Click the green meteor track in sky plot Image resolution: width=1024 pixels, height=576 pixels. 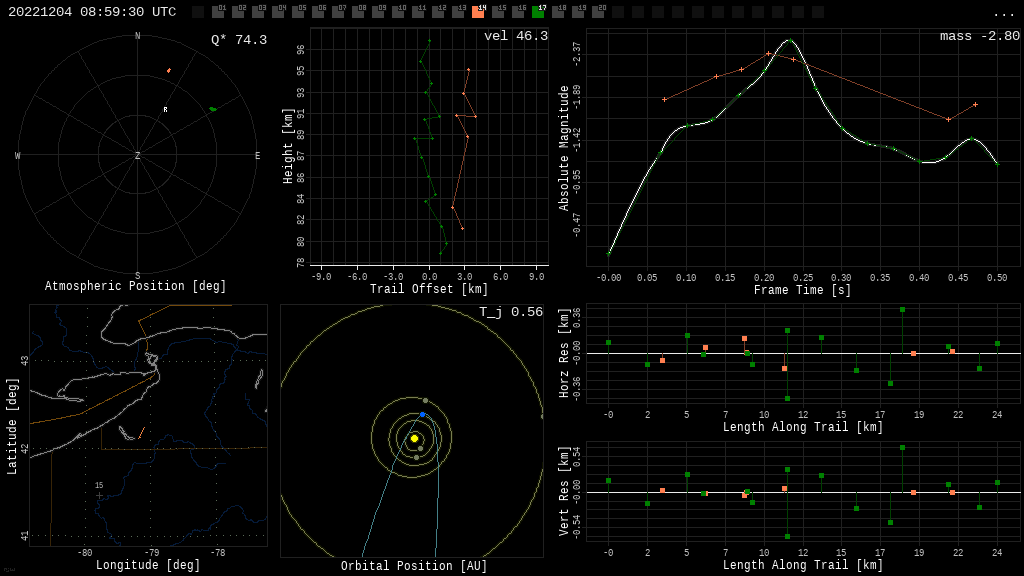tap(212, 109)
